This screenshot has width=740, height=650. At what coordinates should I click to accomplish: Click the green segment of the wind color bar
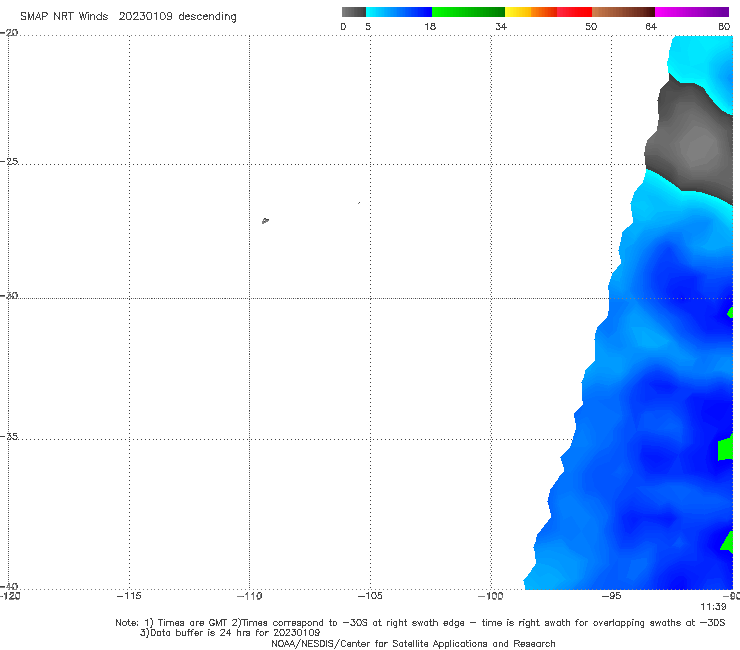click(x=468, y=12)
